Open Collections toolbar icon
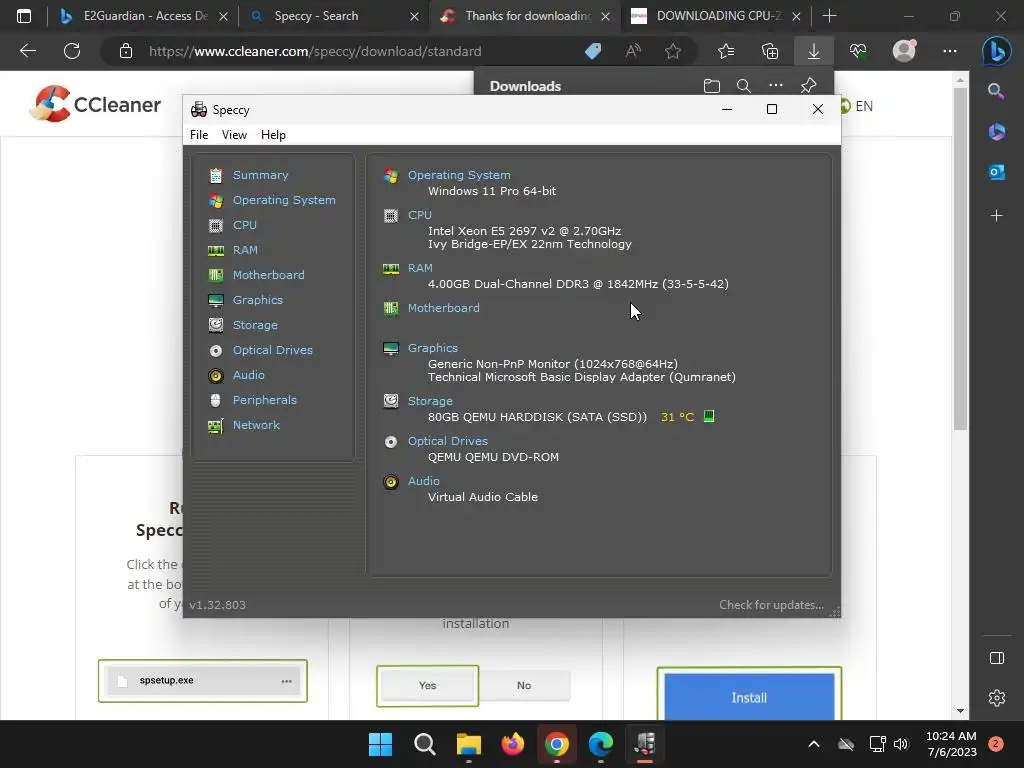The height and width of the screenshot is (768, 1024). (x=770, y=51)
